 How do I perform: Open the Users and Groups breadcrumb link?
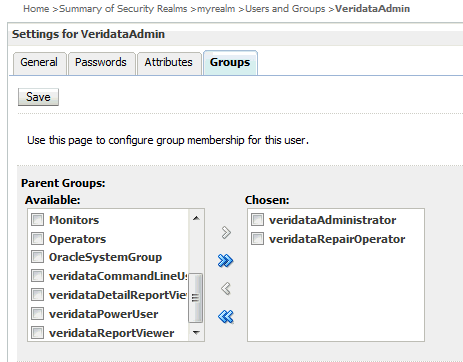[x=285, y=9]
